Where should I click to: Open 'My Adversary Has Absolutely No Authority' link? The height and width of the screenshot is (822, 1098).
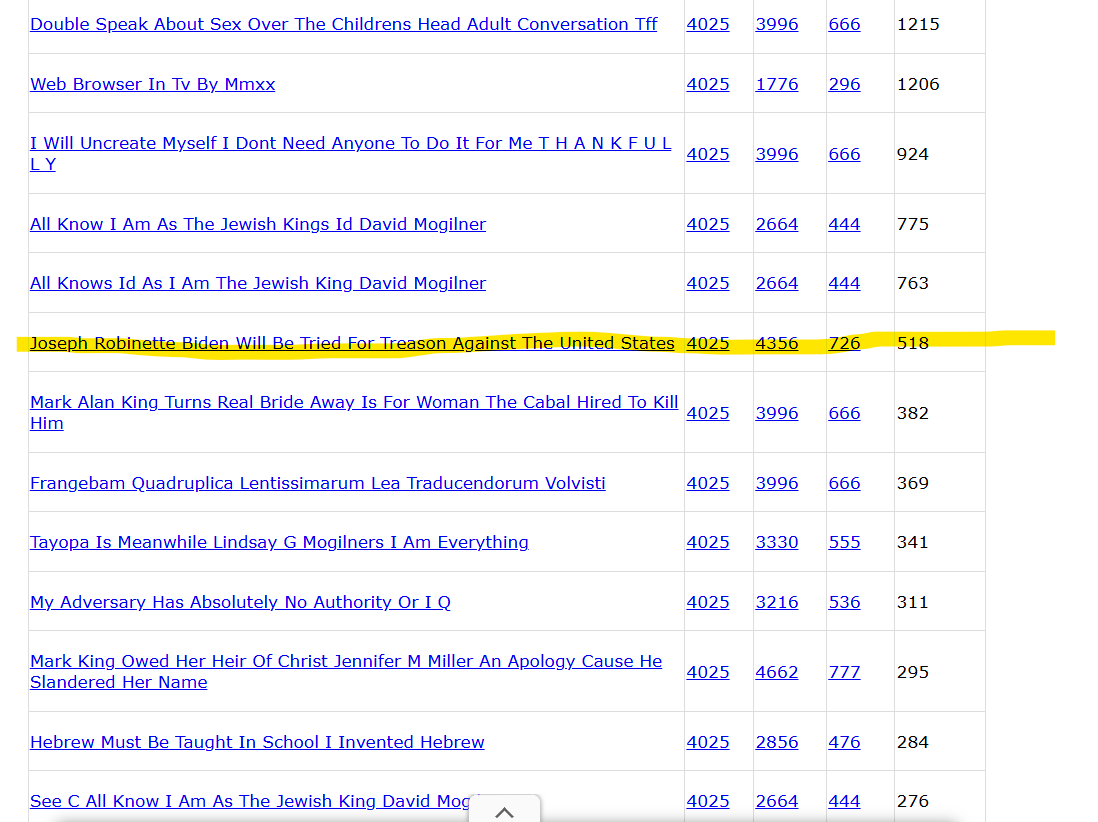tap(240, 602)
